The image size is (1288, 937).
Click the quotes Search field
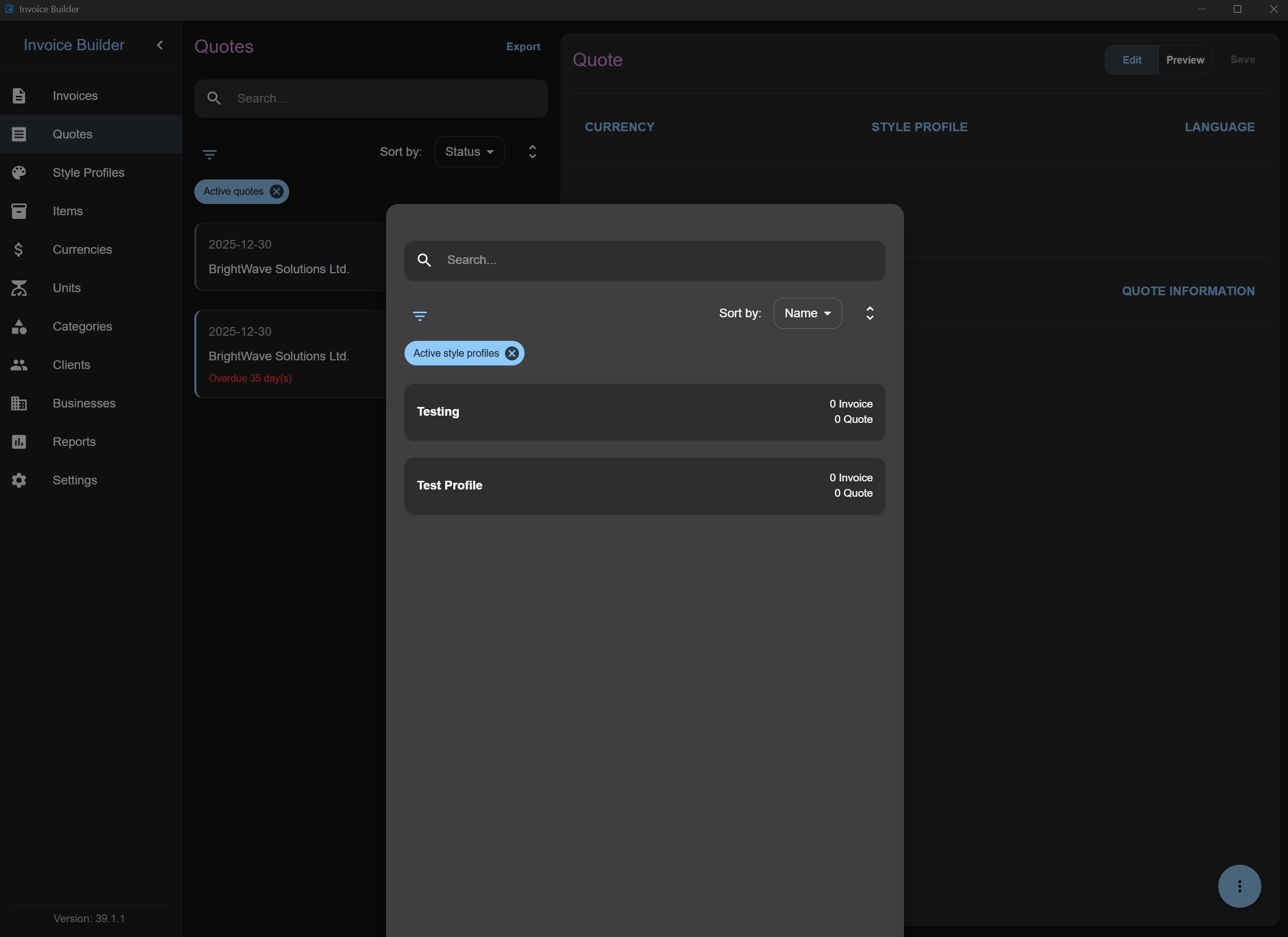tap(371, 98)
